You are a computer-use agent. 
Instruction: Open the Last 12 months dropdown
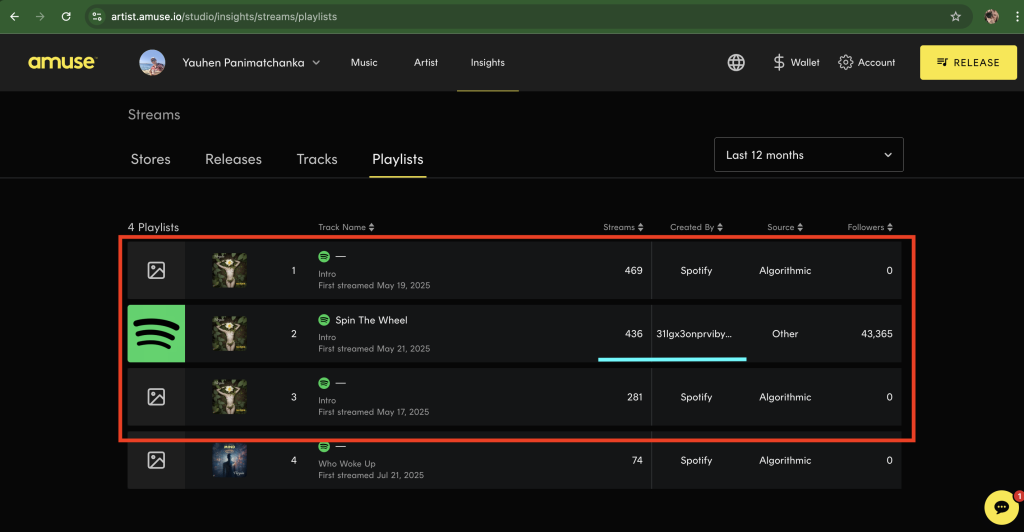808,155
